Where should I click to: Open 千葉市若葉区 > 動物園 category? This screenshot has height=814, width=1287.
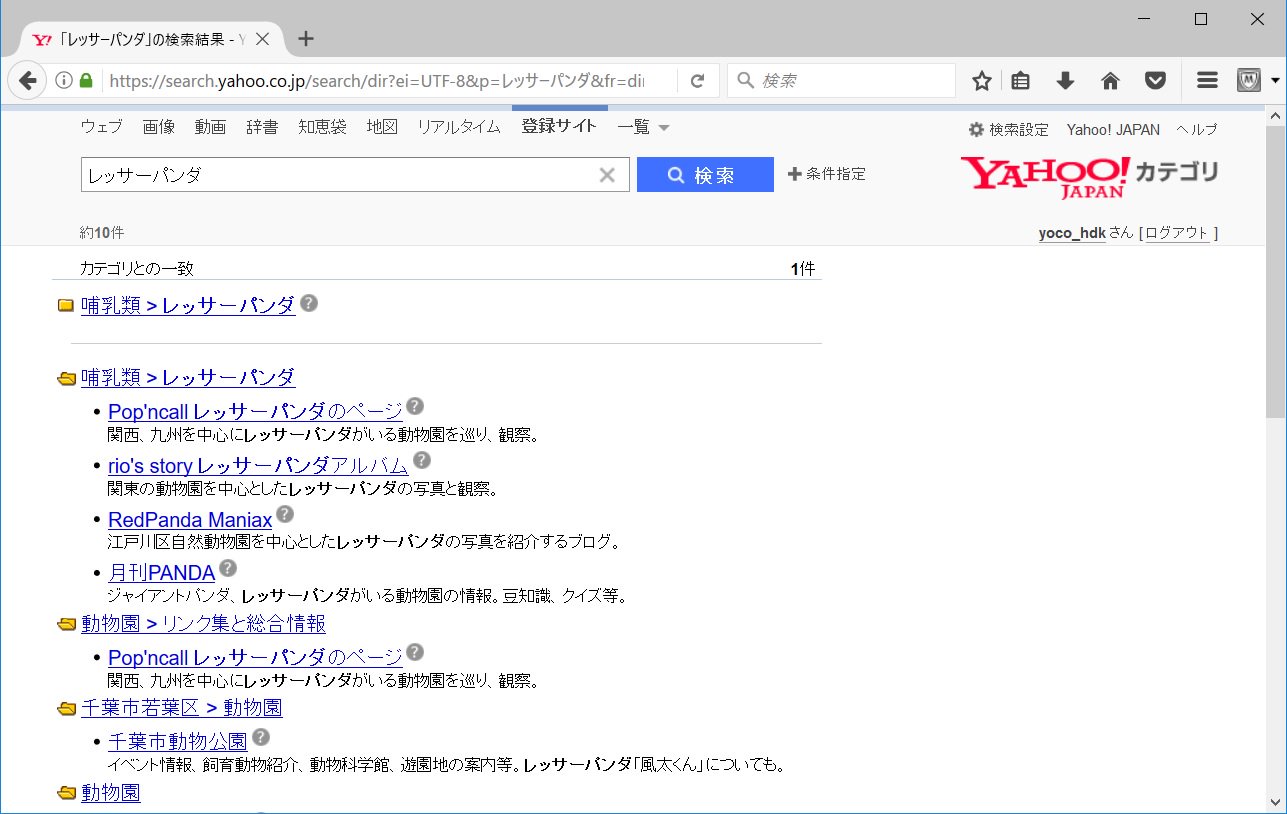pos(181,708)
